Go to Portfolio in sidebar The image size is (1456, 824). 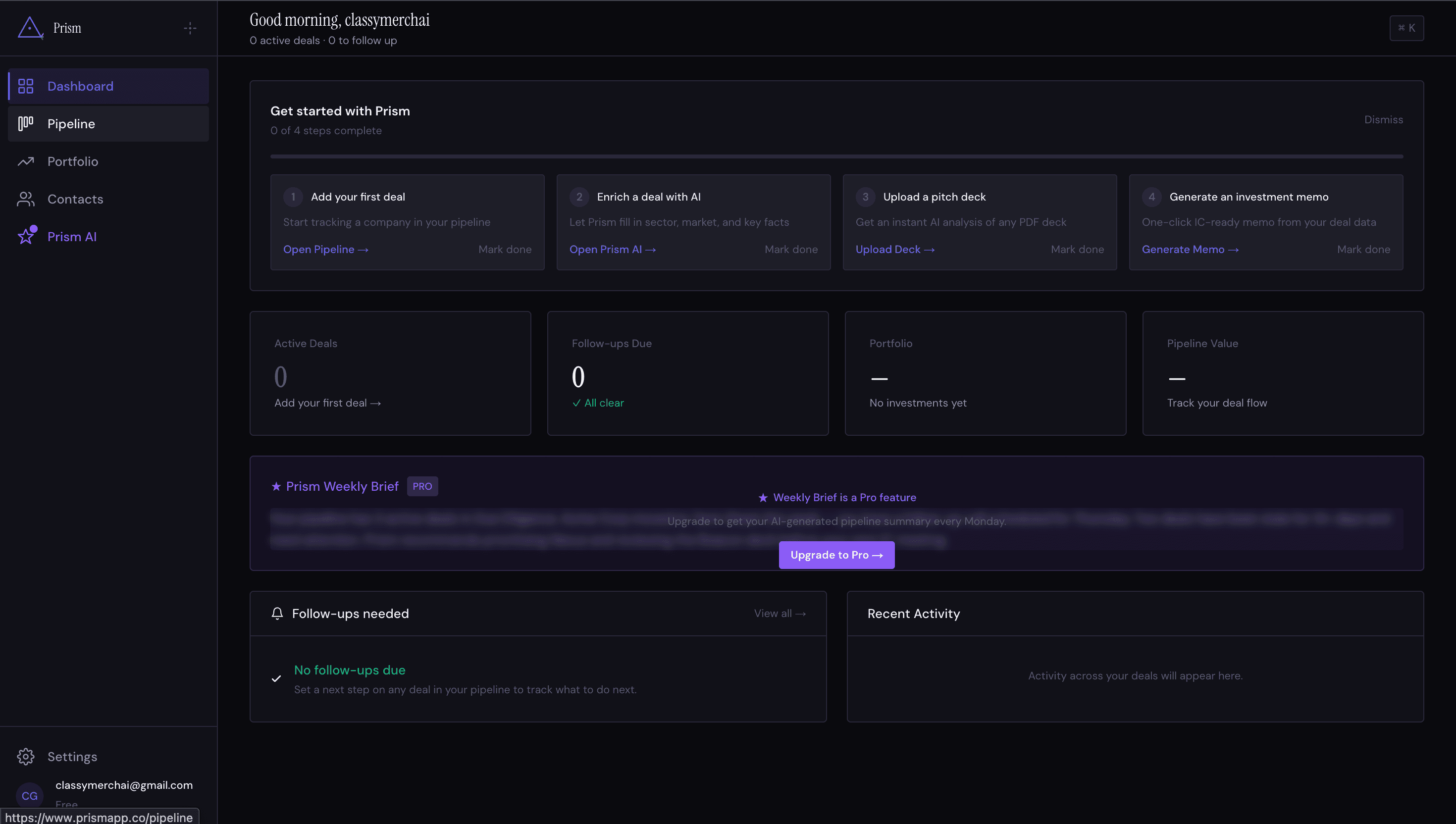72,161
